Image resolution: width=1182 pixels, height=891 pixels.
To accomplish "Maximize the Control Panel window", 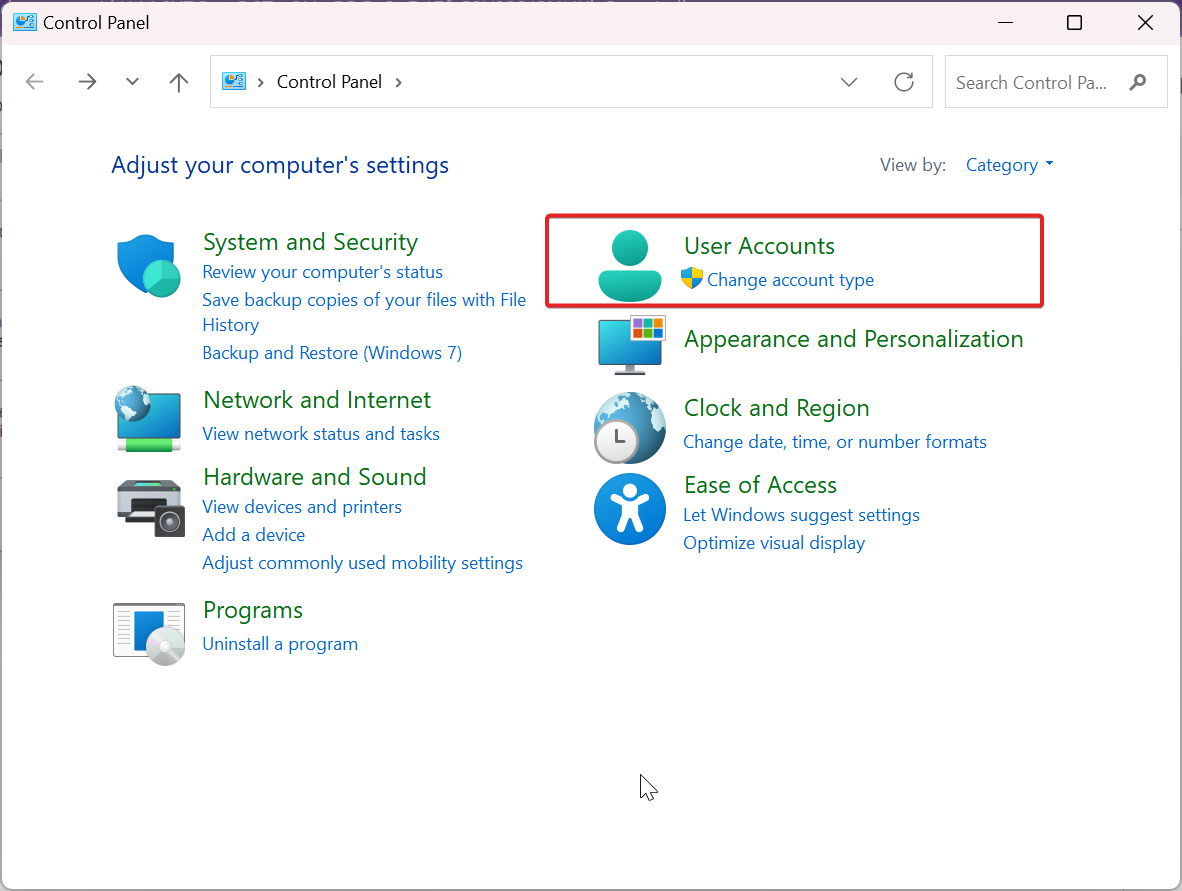I will pyautogui.click(x=1074, y=23).
